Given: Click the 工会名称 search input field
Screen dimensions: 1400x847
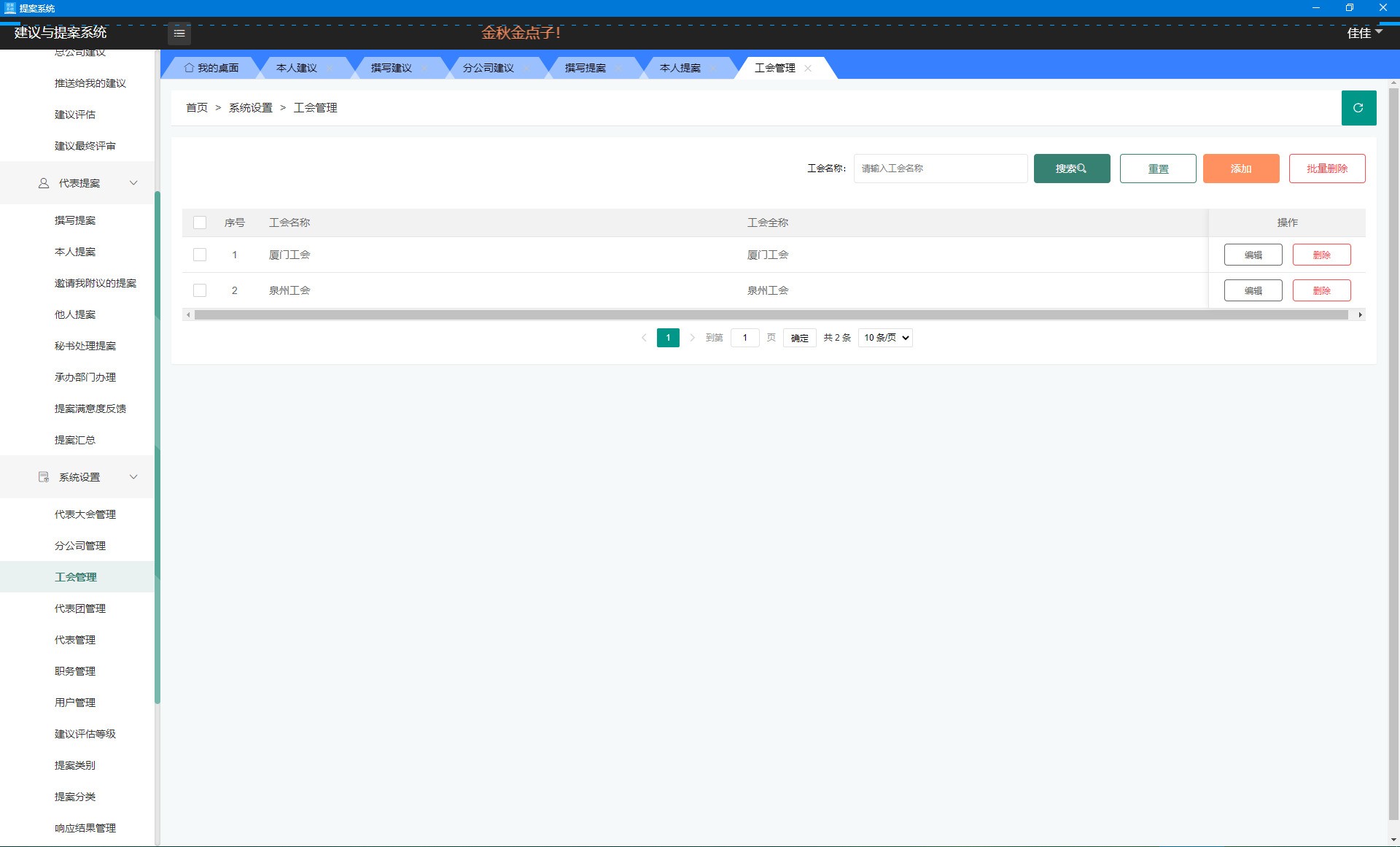Looking at the screenshot, I should [x=940, y=169].
